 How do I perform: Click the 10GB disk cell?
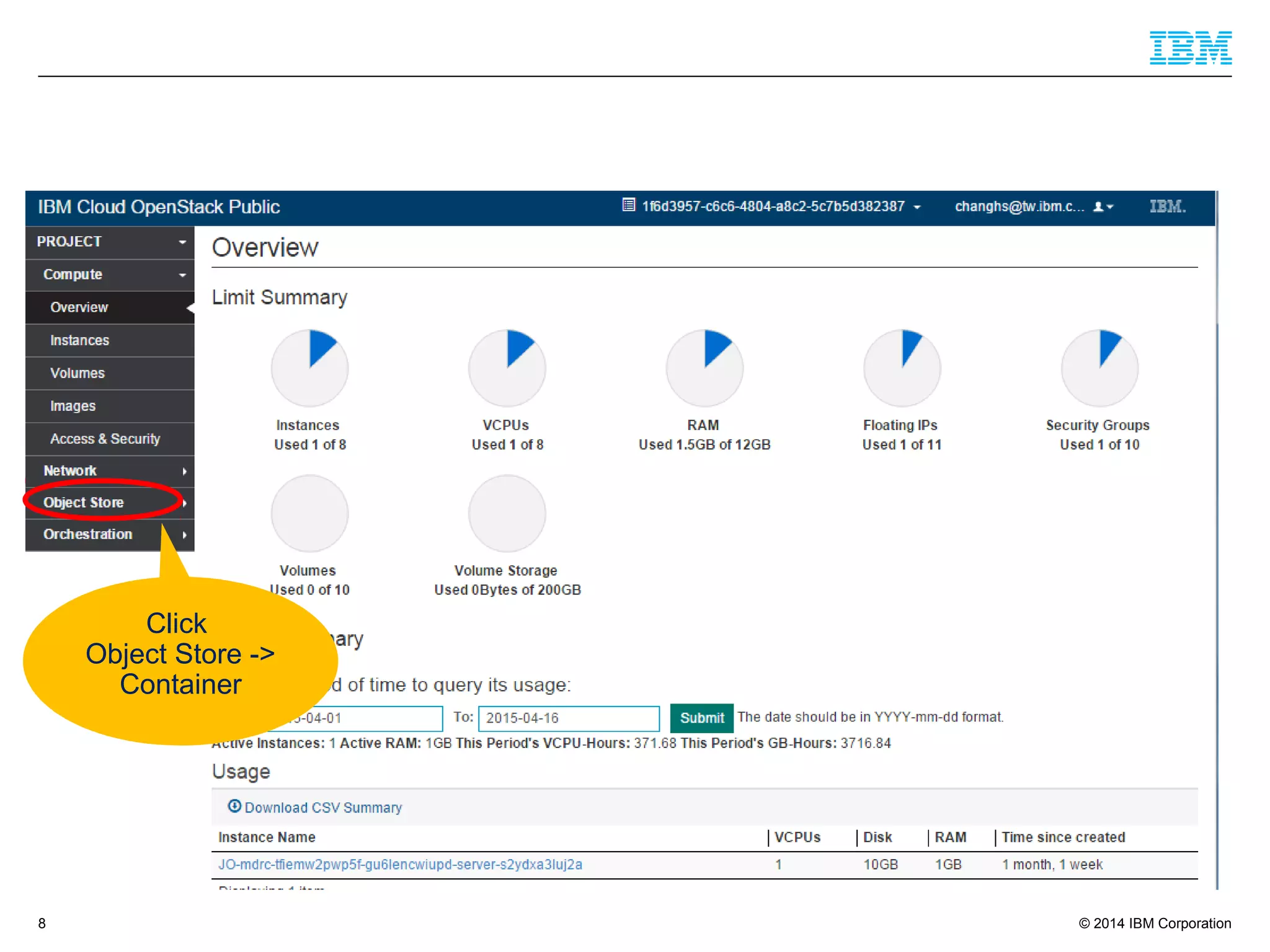tap(881, 865)
